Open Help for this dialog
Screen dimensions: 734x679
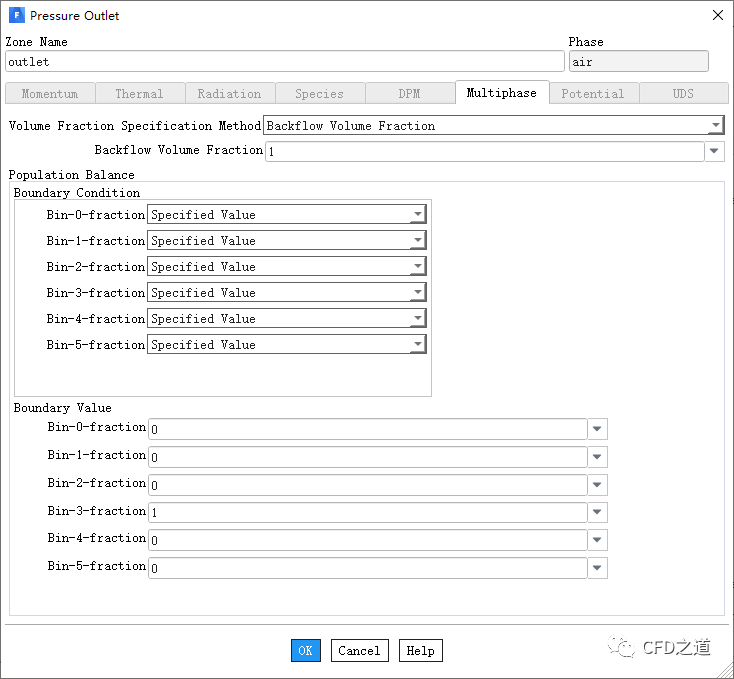(420, 651)
